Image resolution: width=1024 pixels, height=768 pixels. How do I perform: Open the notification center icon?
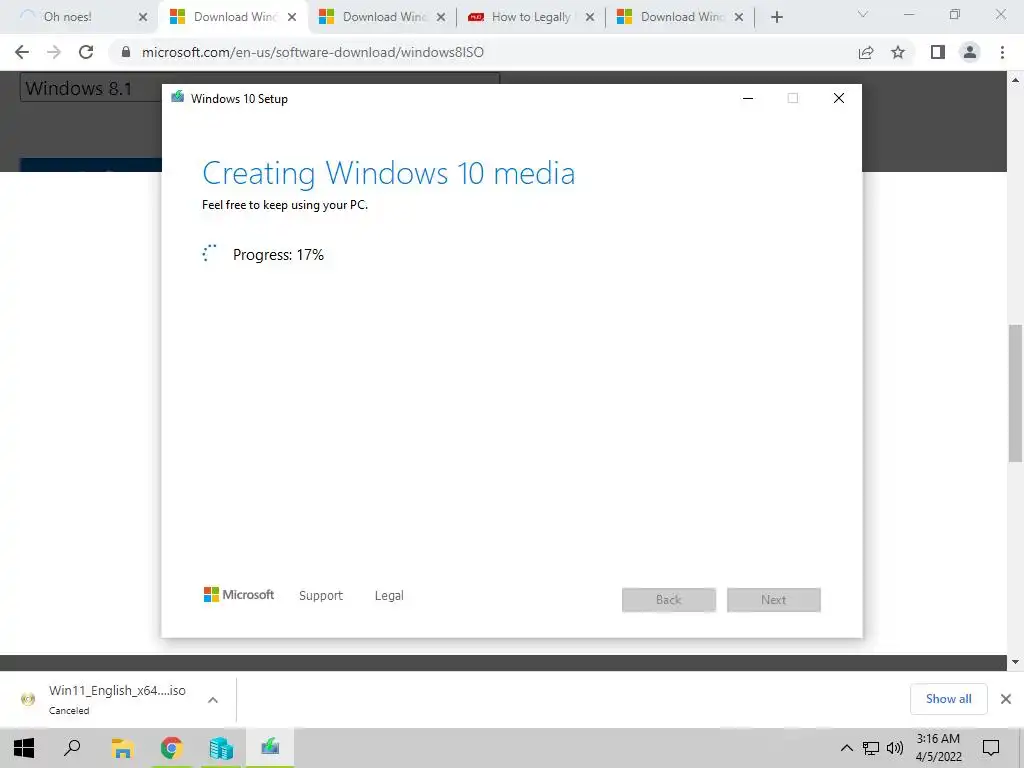pyautogui.click(x=991, y=748)
